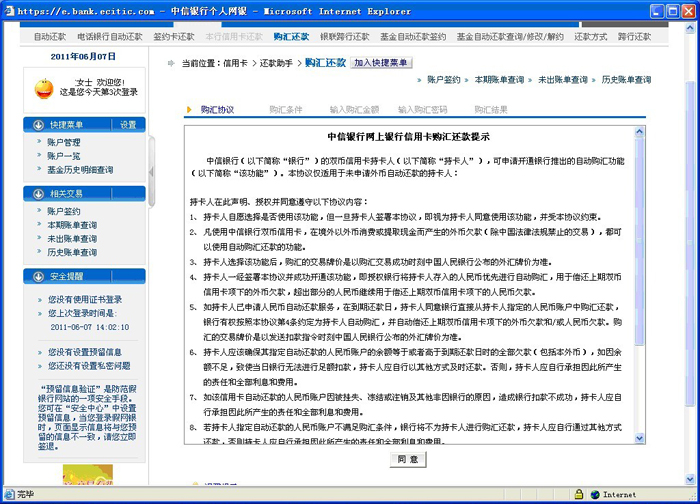Select the 签约卡还款 top menu item

coord(173,36)
